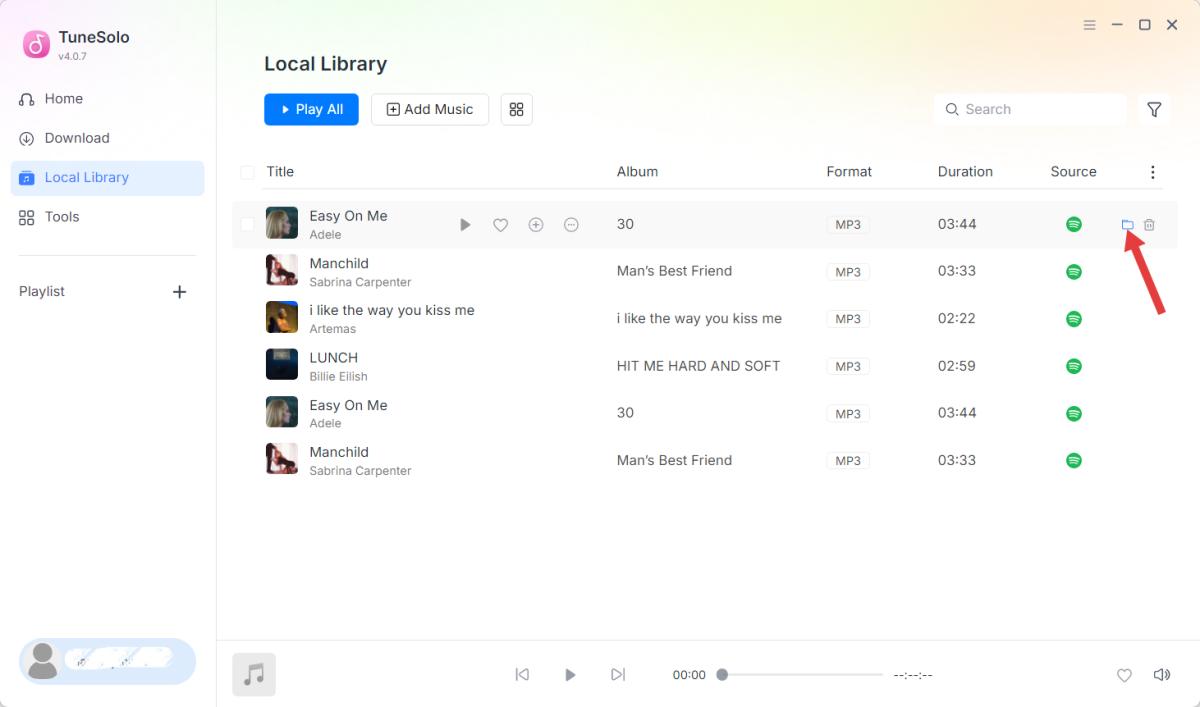Play the first Easy On Me track
This screenshot has height=707, width=1200.
coord(465,225)
